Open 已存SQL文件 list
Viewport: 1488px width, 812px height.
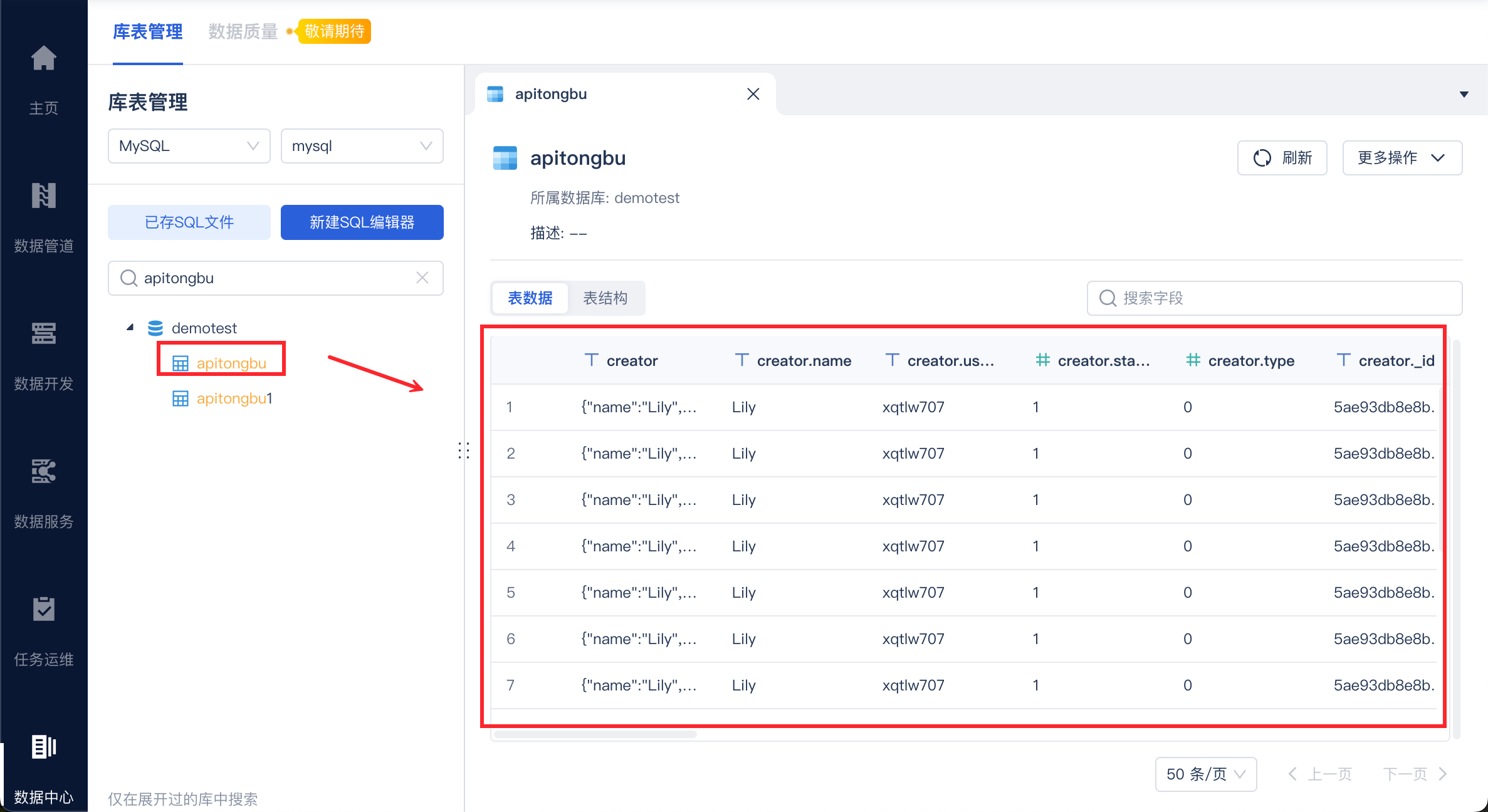[x=189, y=222]
